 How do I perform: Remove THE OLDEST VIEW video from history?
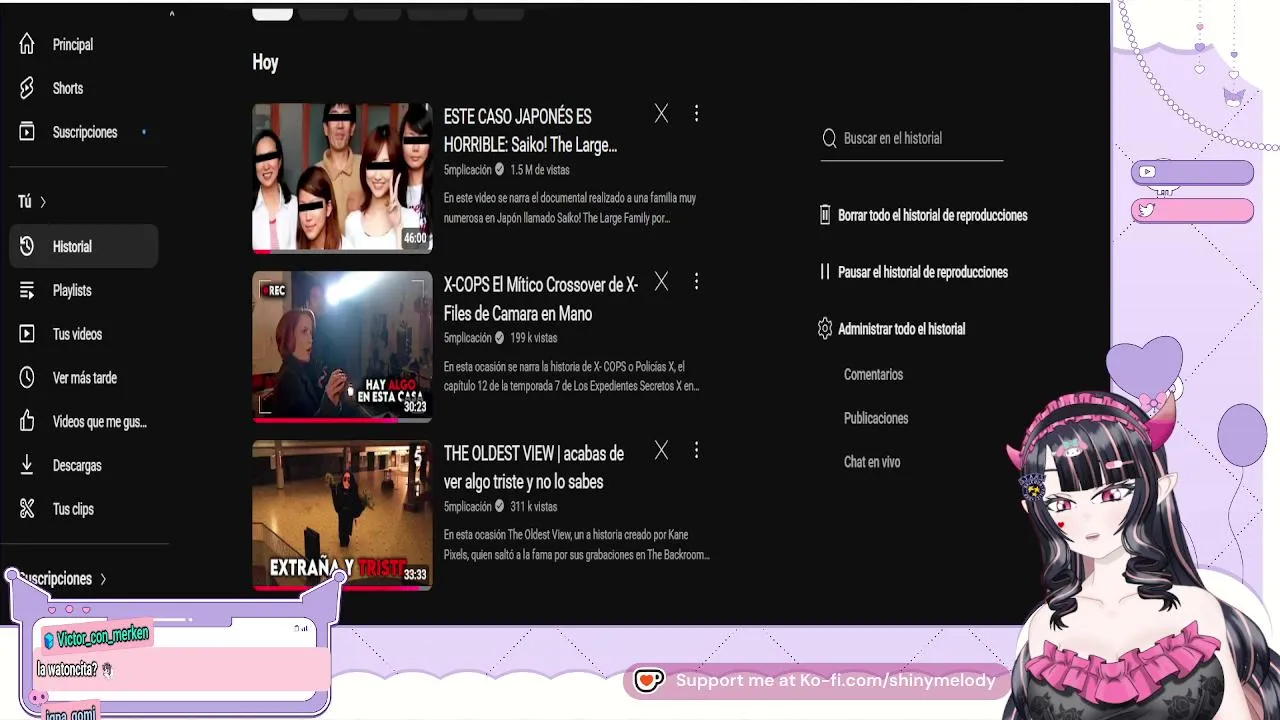point(661,451)
